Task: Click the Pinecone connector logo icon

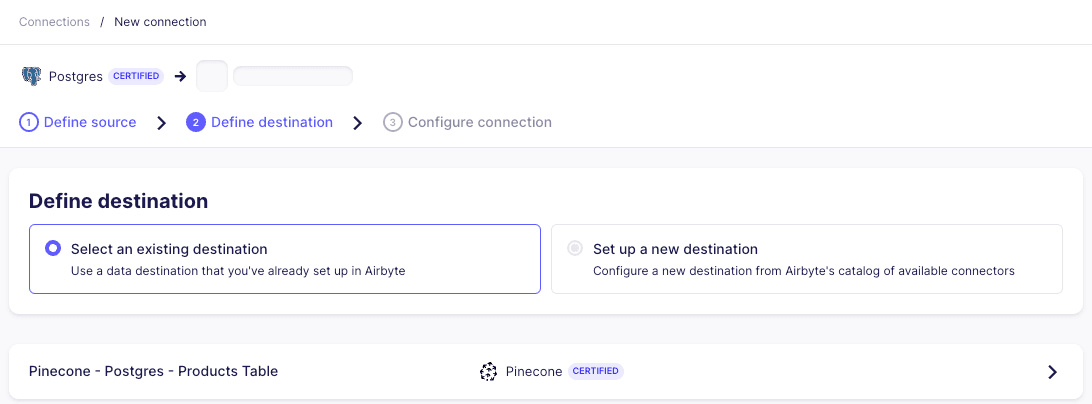Action: coord(488,372)
